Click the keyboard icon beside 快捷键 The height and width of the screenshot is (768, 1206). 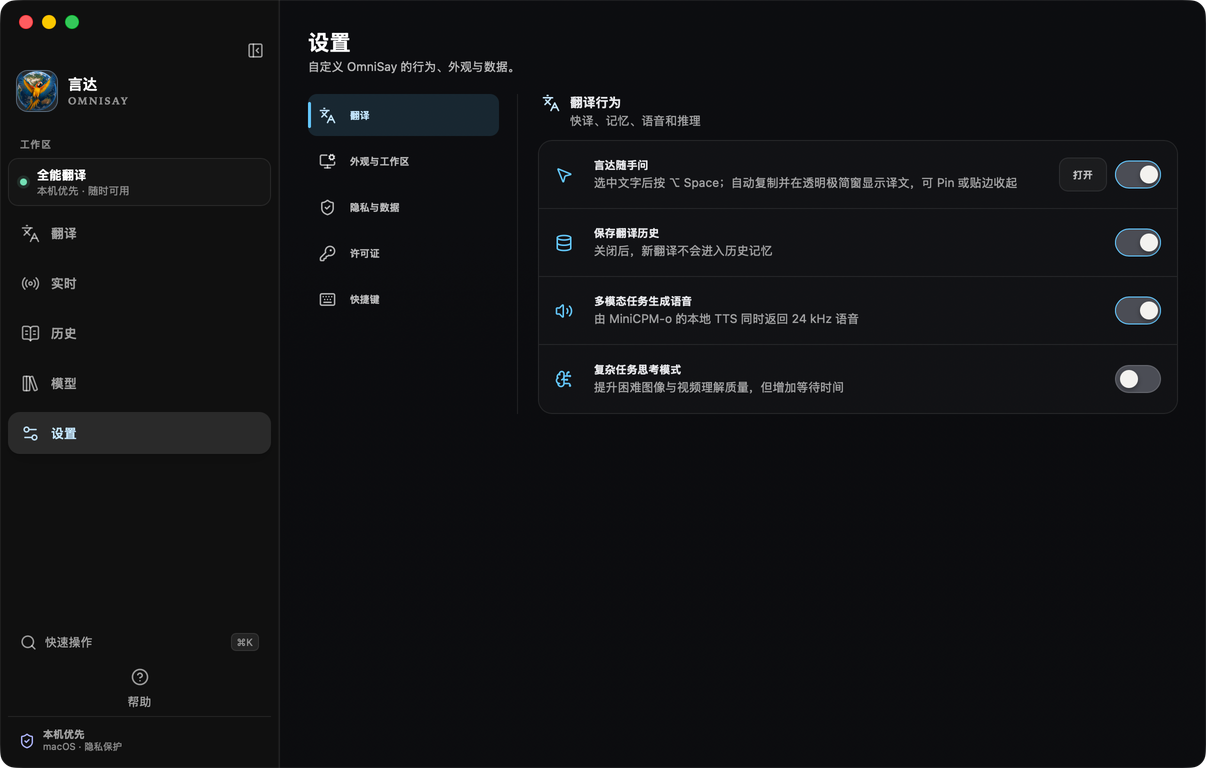click(x=328, y=299)
